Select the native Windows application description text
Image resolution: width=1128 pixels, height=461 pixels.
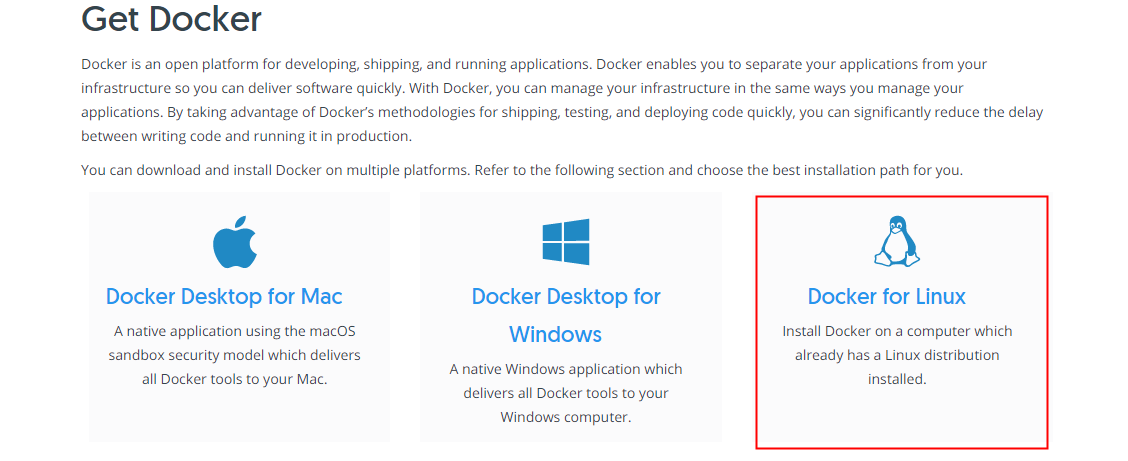click(x=565, y=393)
